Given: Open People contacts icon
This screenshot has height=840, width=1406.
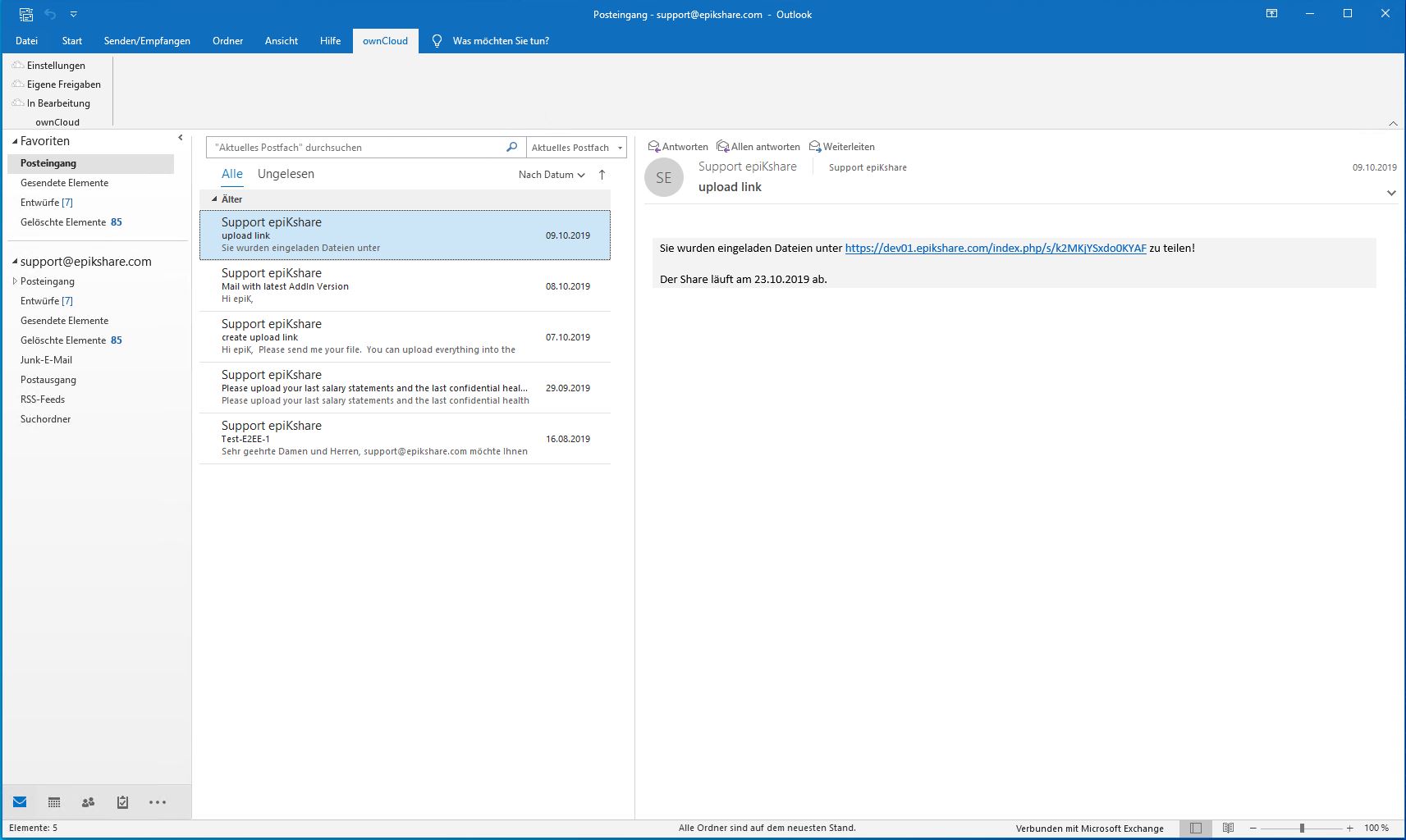Looking at the screenshot, I should [x=88, y=802].
